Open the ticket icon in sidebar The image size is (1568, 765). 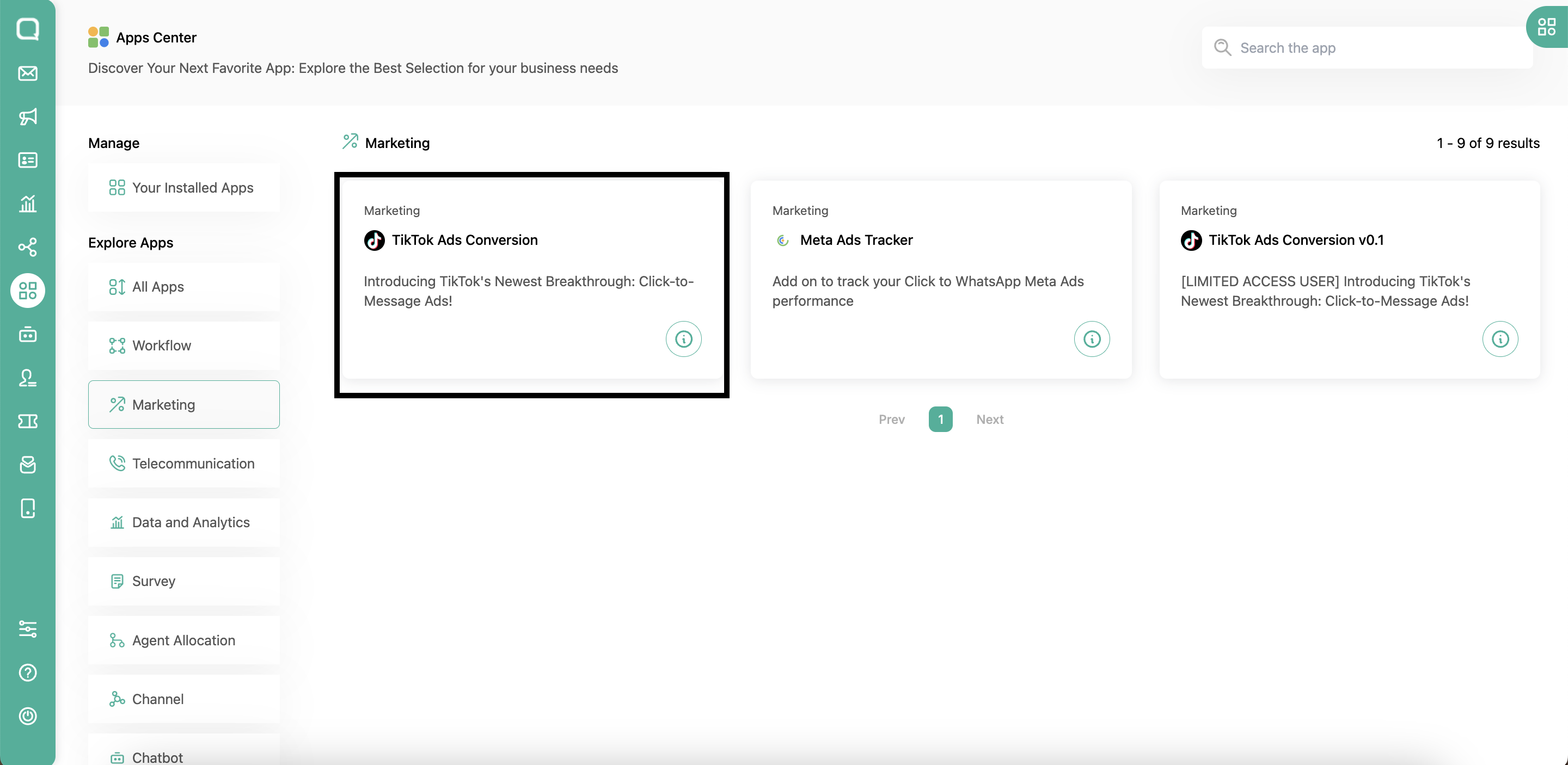point(27,421)
